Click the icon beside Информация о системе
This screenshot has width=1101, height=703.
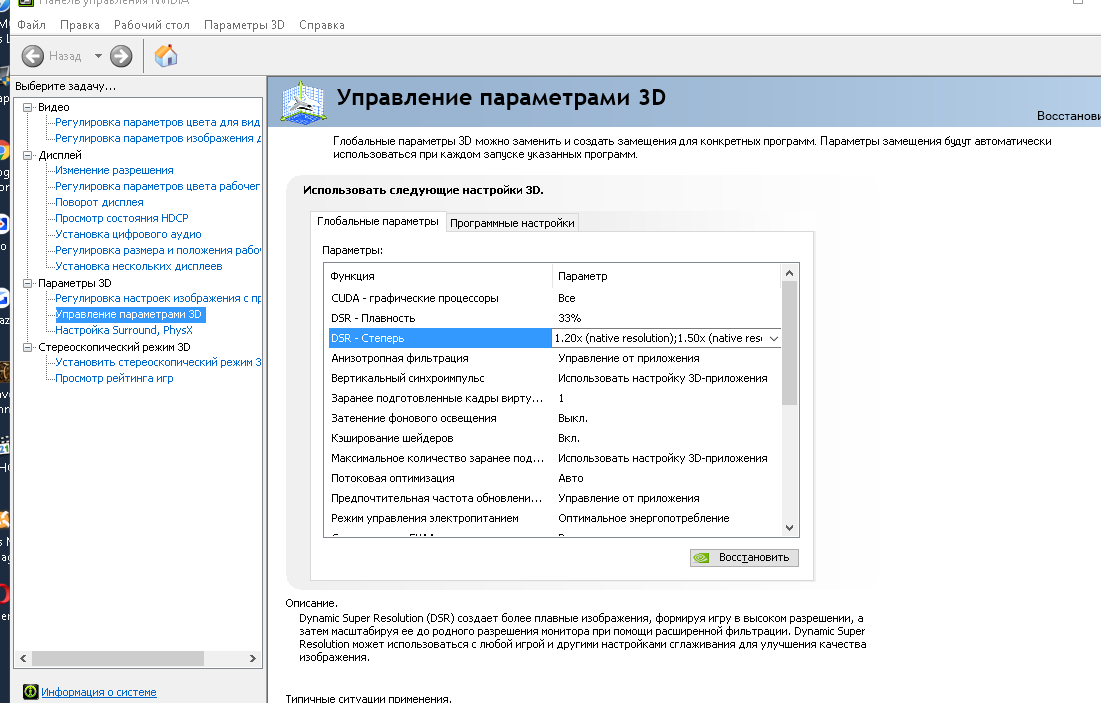[x=30, y=692]
